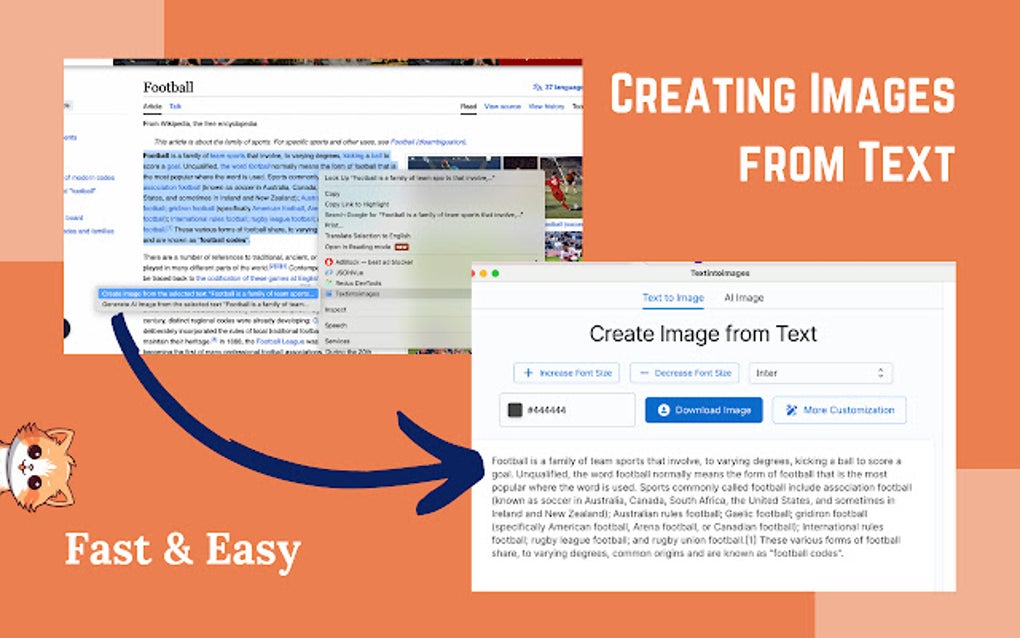Open JSONVue from the context menu
The width and height of the screenshot is (1020, 638).
[x=347, y=273]
